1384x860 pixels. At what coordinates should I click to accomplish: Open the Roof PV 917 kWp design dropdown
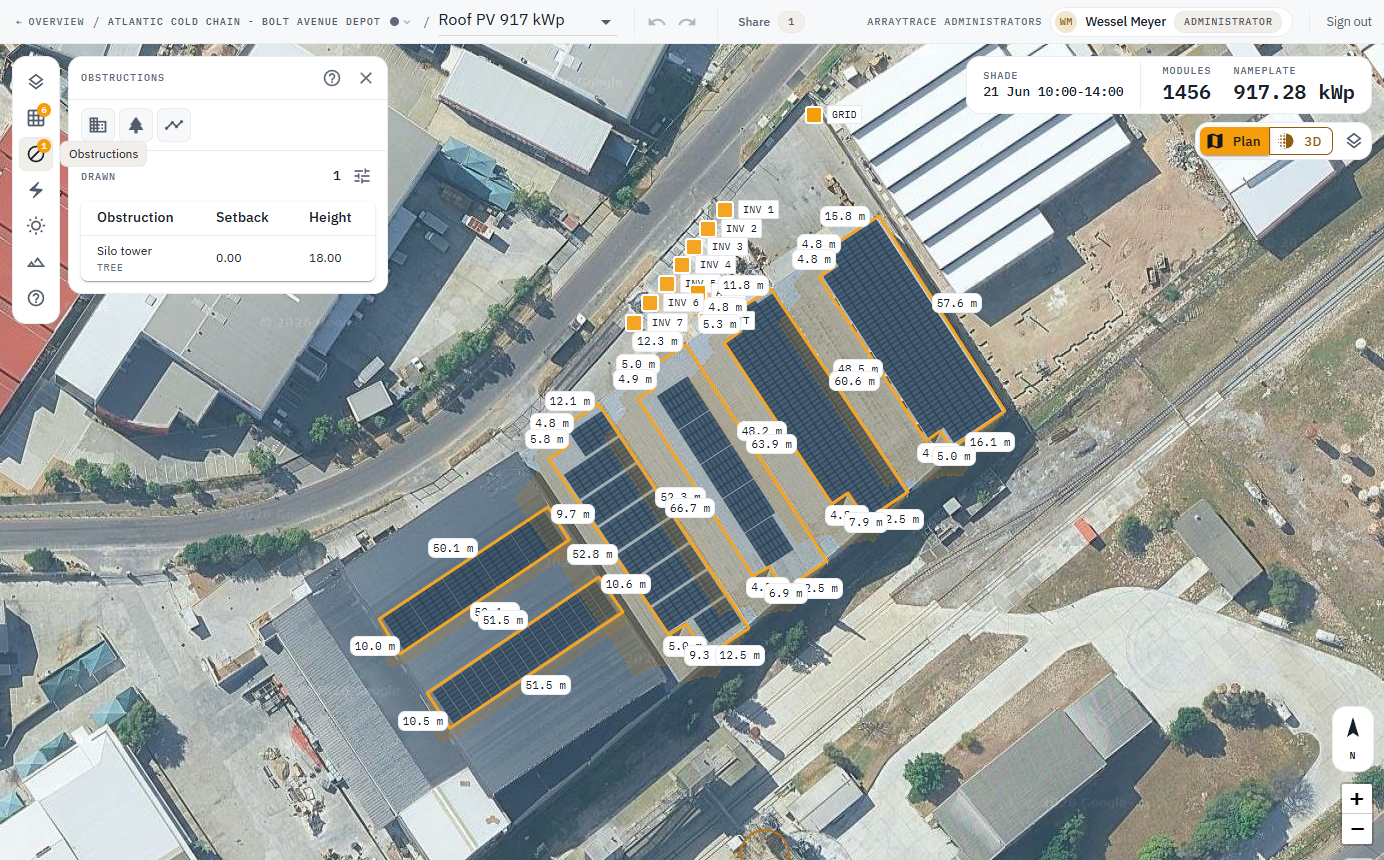point(528,22)
